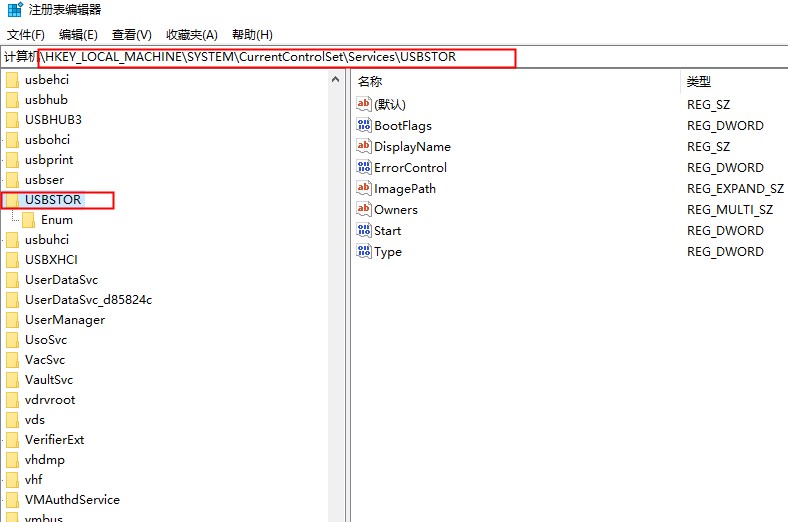Open the 编辑(E) menu

78,35
